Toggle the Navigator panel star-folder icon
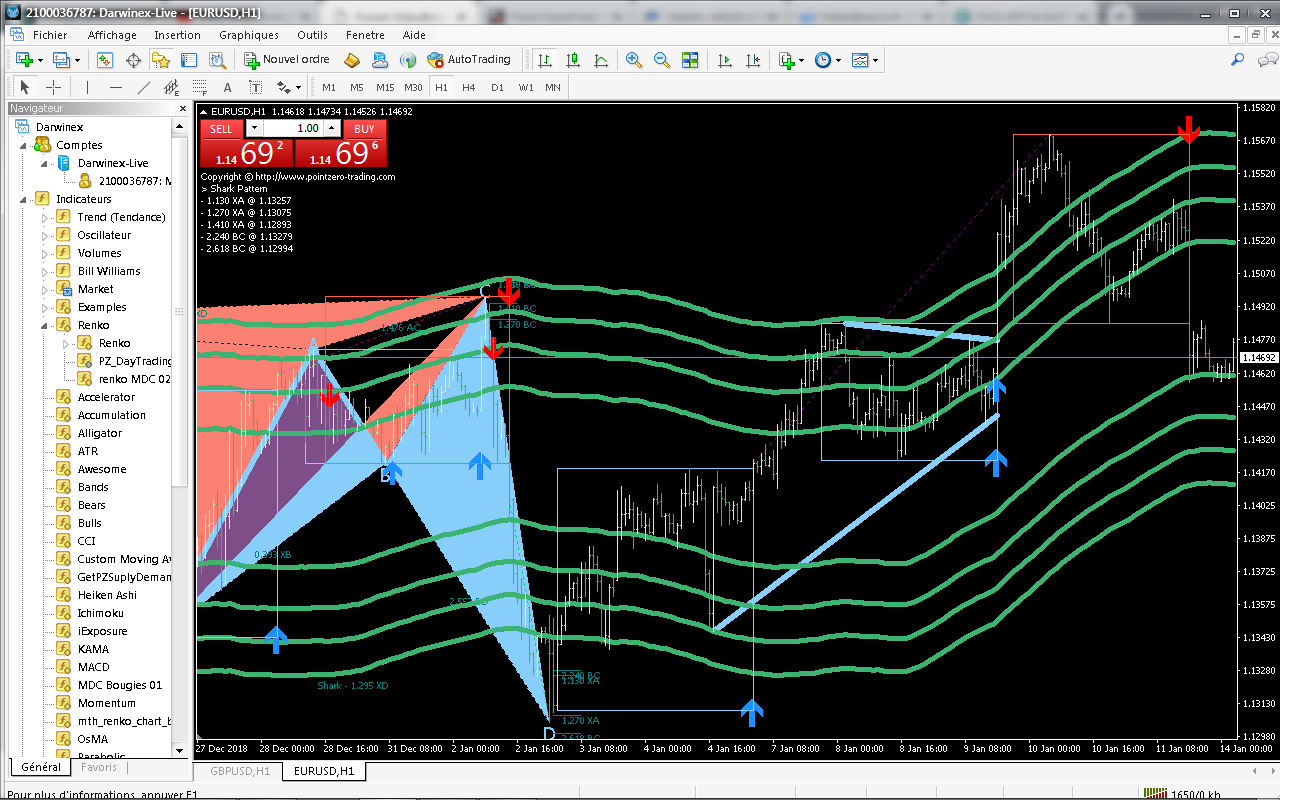The height and width of the screenshot is (810, 1290). click(161, 60)
